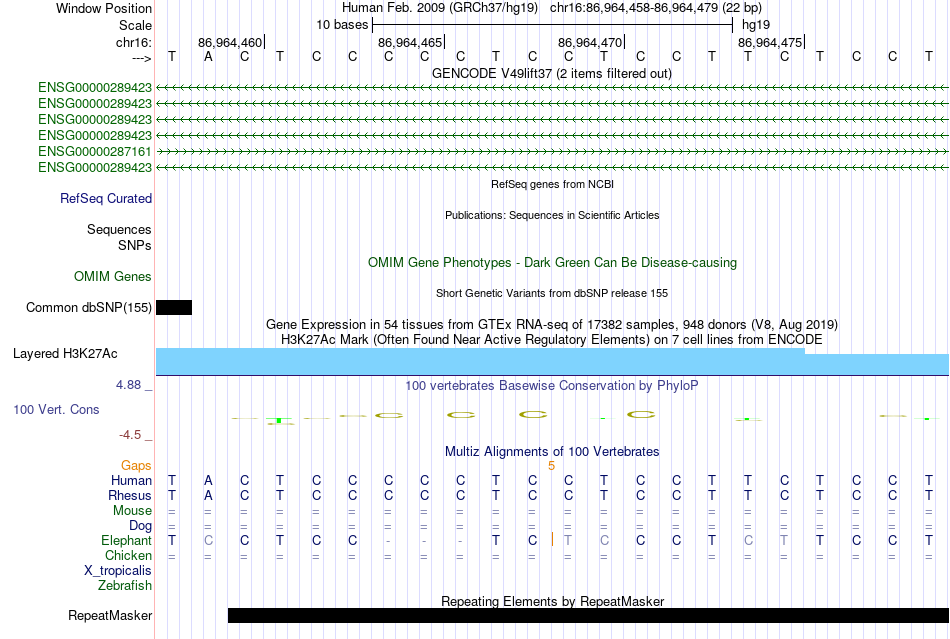Select the Zebrafish species label

pos(125,586)
